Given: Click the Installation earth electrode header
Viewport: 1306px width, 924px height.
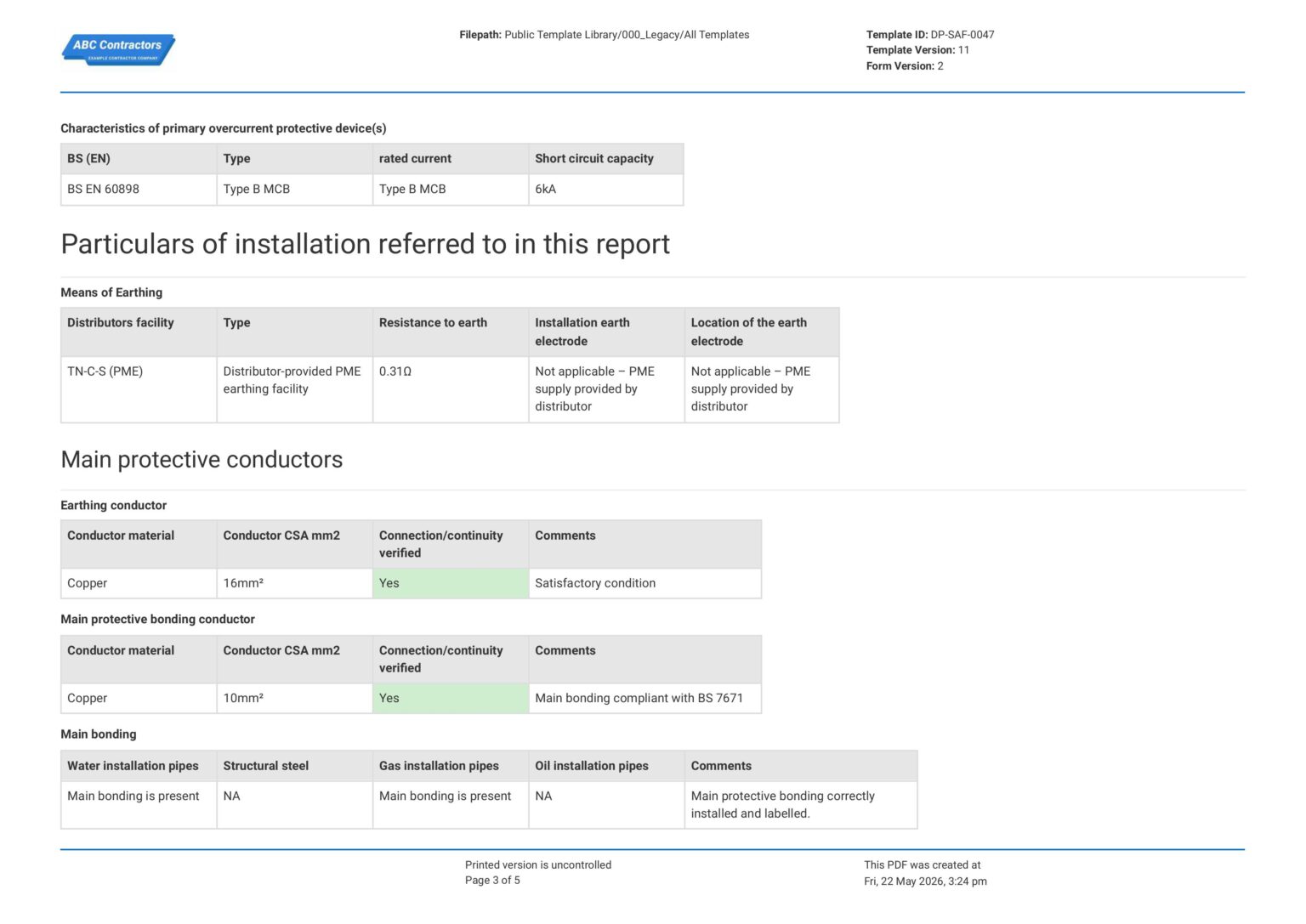Looking at the screenshot, I should point(605,332).
